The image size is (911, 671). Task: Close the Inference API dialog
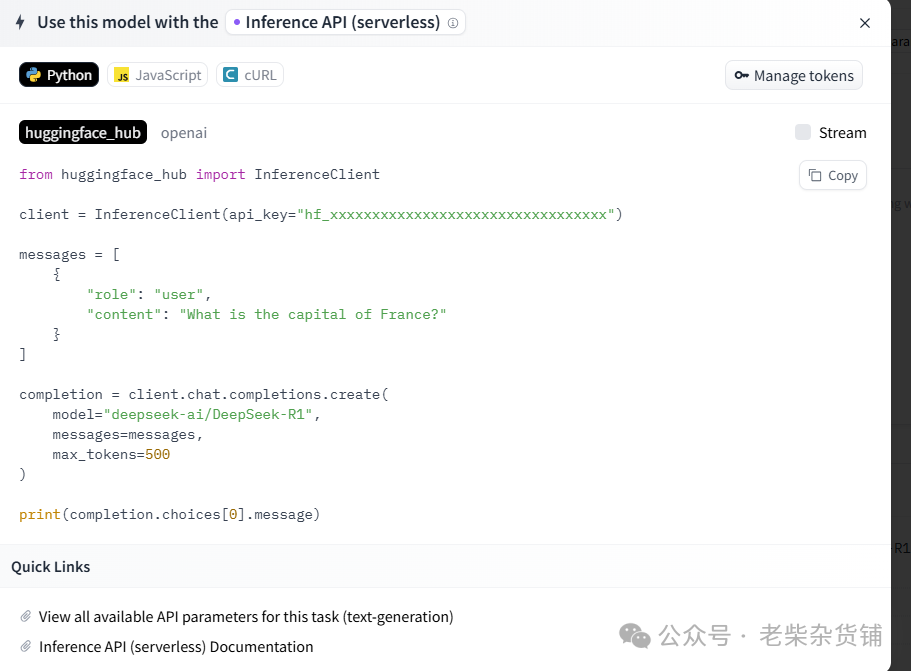click(x=865, y=23)
